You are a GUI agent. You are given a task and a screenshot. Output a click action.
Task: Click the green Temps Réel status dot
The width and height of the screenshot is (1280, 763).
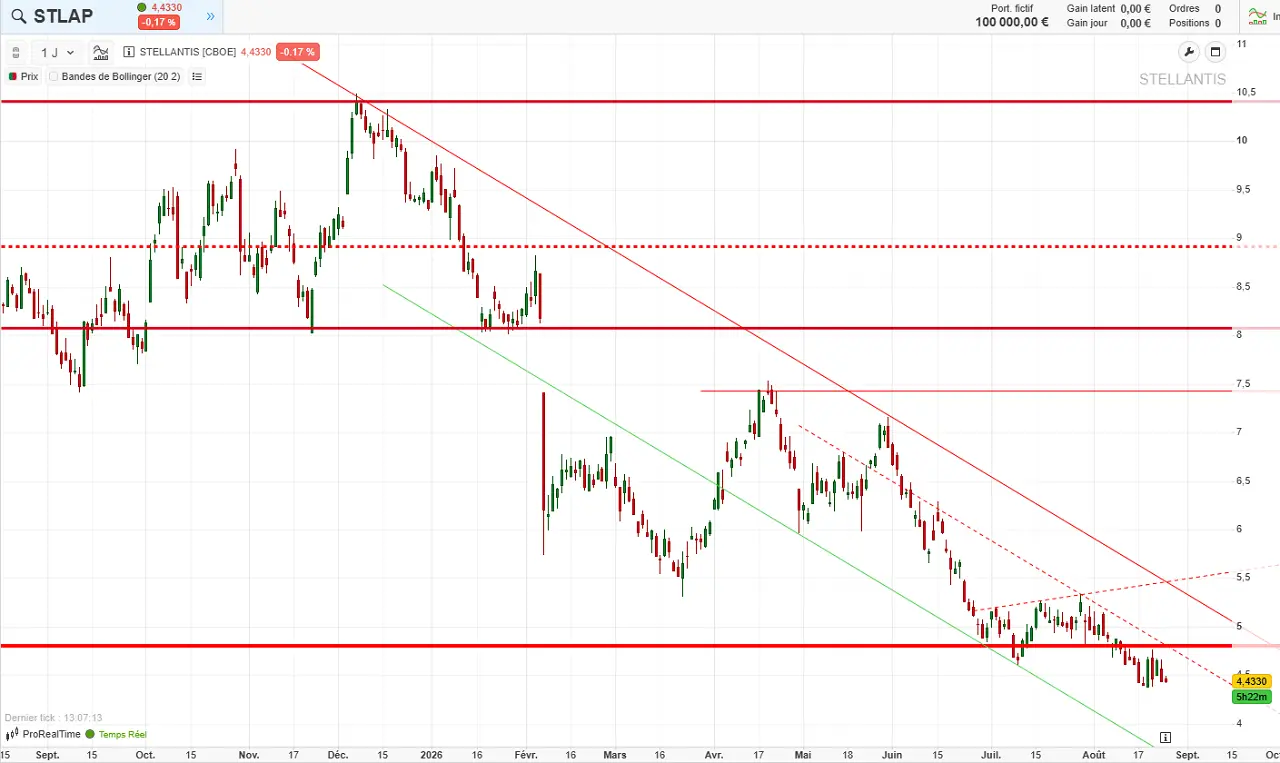(90, 734)
